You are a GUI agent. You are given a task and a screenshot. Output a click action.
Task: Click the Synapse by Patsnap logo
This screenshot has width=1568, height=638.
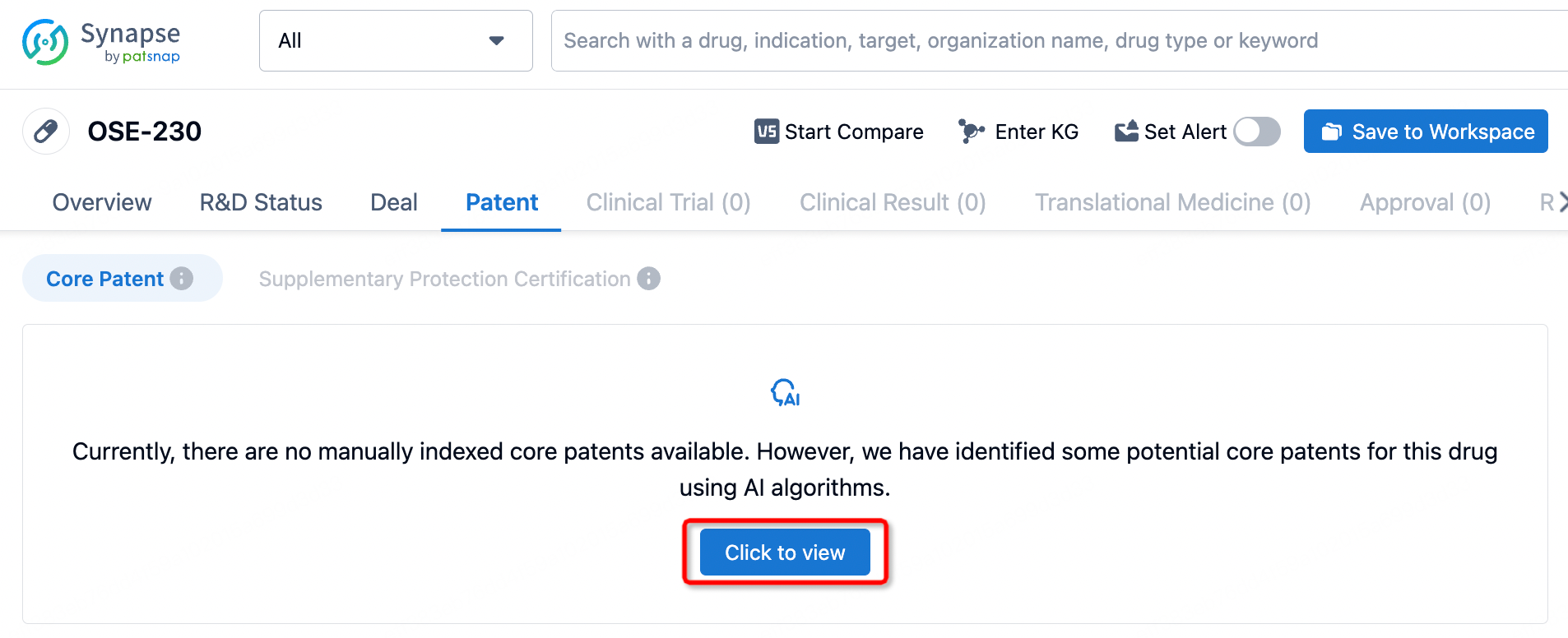tap(101, 42)
